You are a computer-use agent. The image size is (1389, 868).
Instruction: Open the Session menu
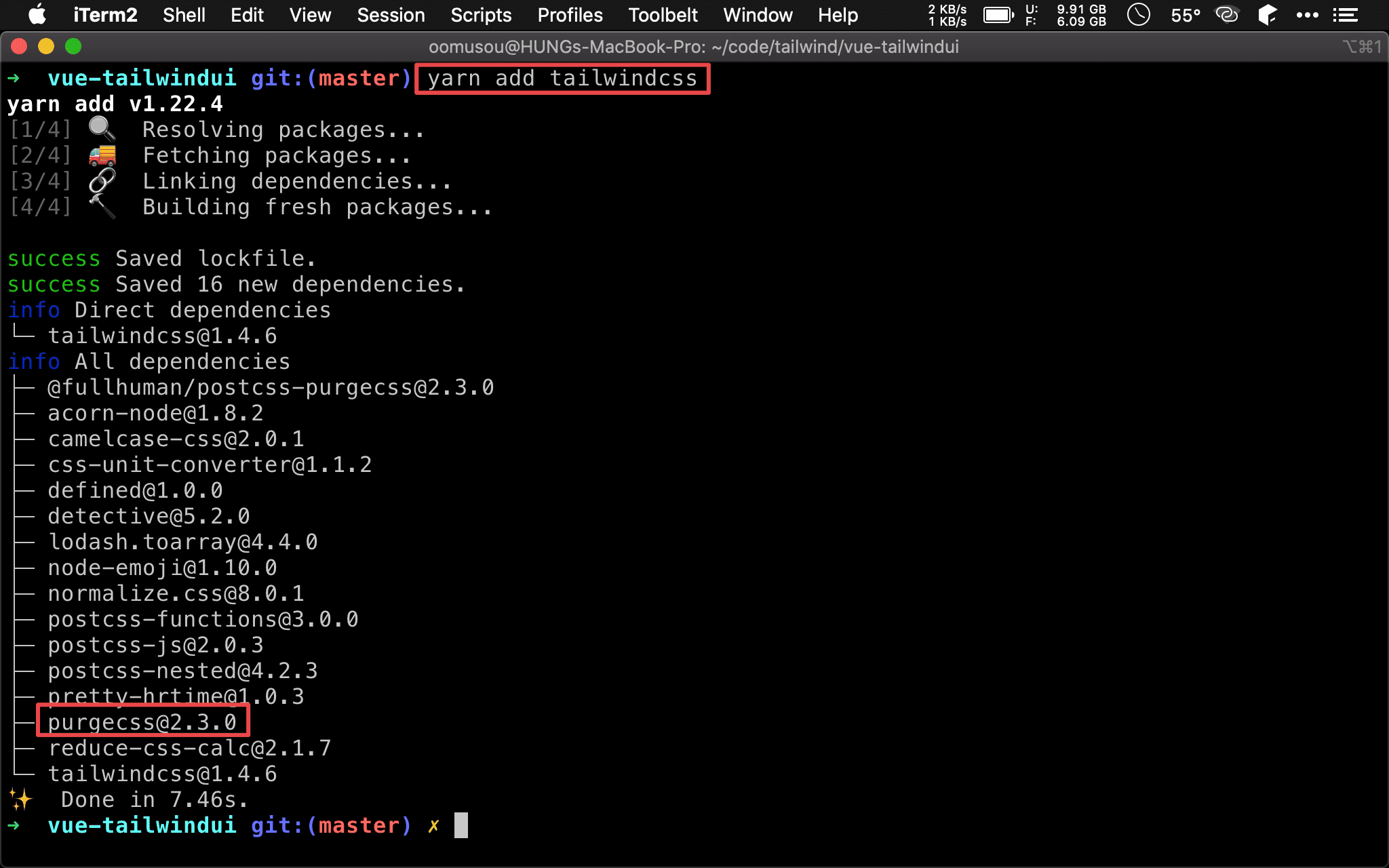[391, 15]
